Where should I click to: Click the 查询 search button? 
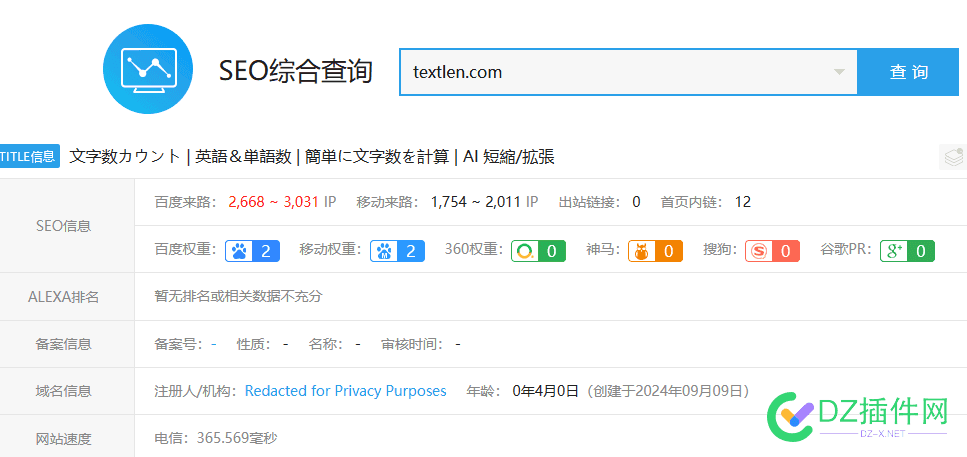[x=908, y=72]
